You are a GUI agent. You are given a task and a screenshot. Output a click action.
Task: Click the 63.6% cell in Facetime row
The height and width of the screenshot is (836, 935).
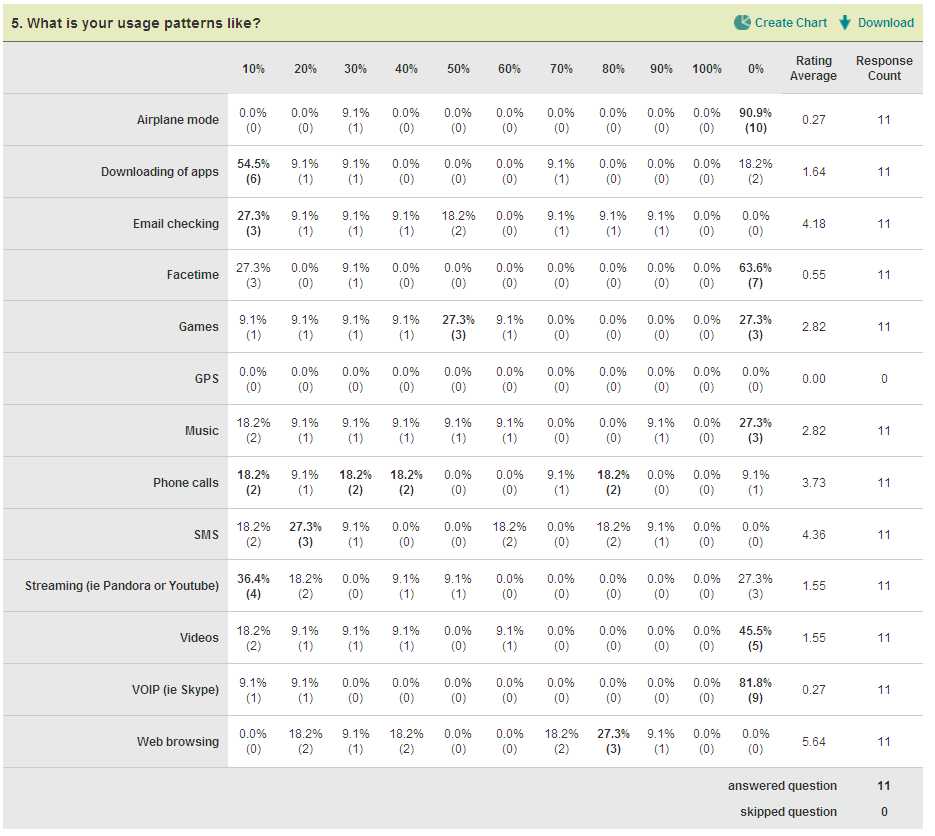[755, 275]
